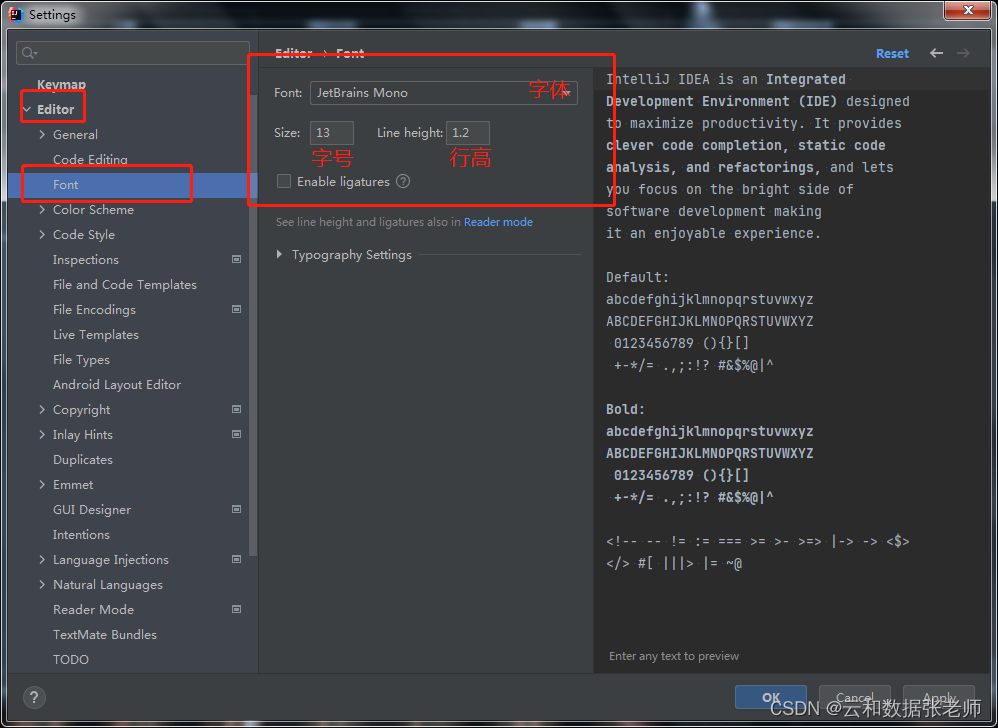Expand the General tree node
Viewport: 998px width, 728px height.
[42, 134]
